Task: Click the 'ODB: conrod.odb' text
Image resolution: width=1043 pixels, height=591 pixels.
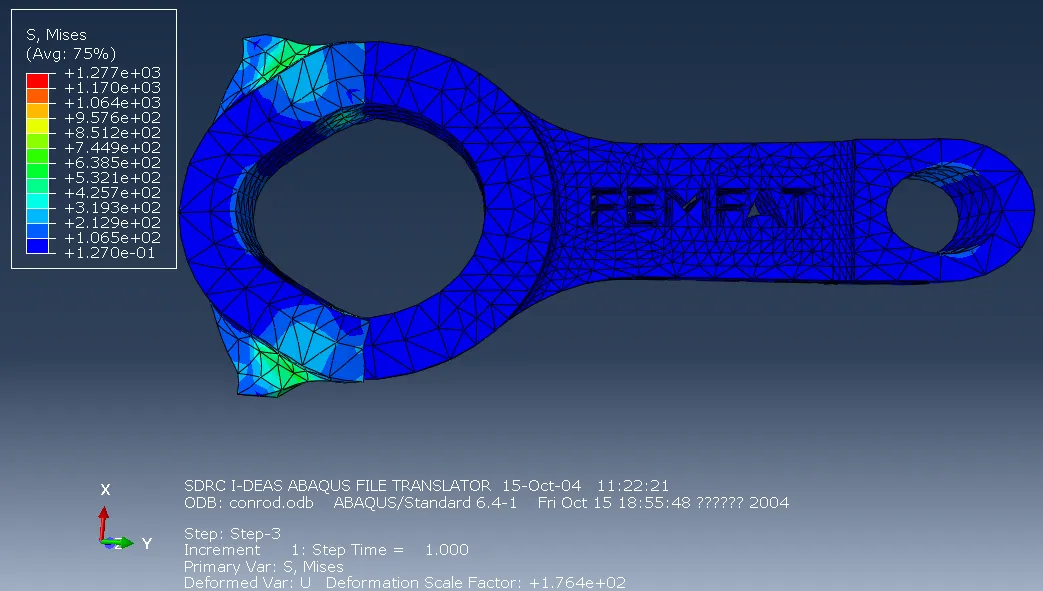Action: [x=249, y=502]
